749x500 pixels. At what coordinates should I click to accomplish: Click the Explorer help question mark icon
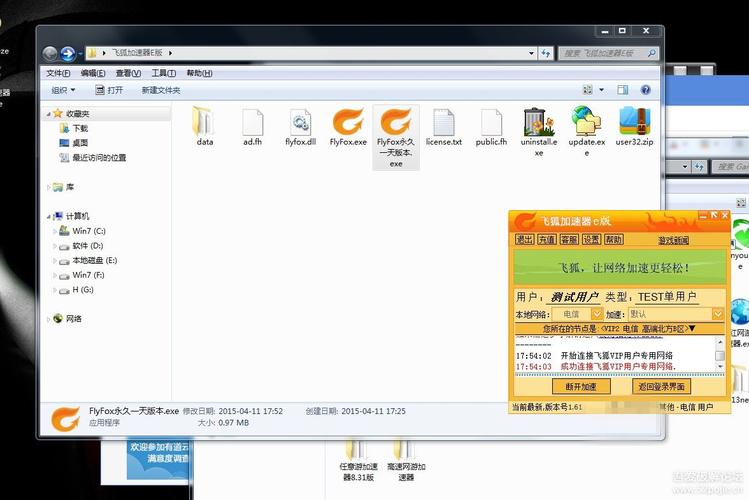646,90
